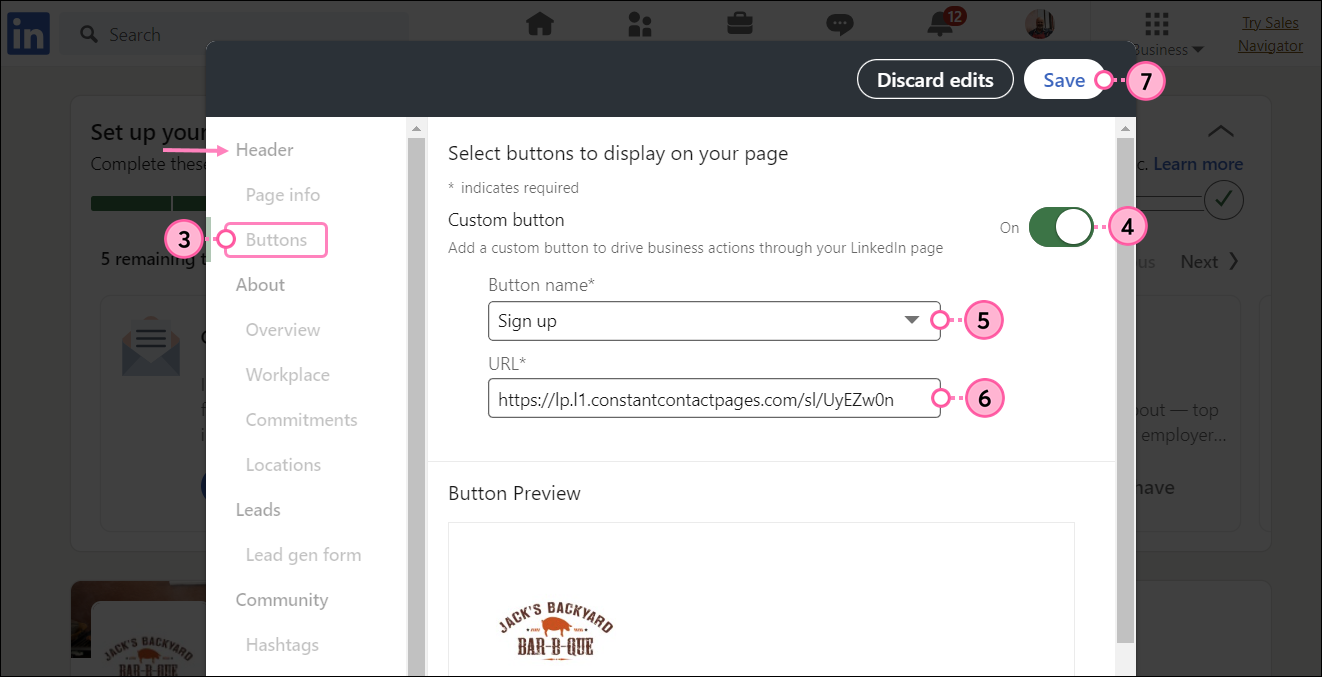1322x677 pixels.
Task: Click the search magnifier icon
Action: tap(89, 35)
